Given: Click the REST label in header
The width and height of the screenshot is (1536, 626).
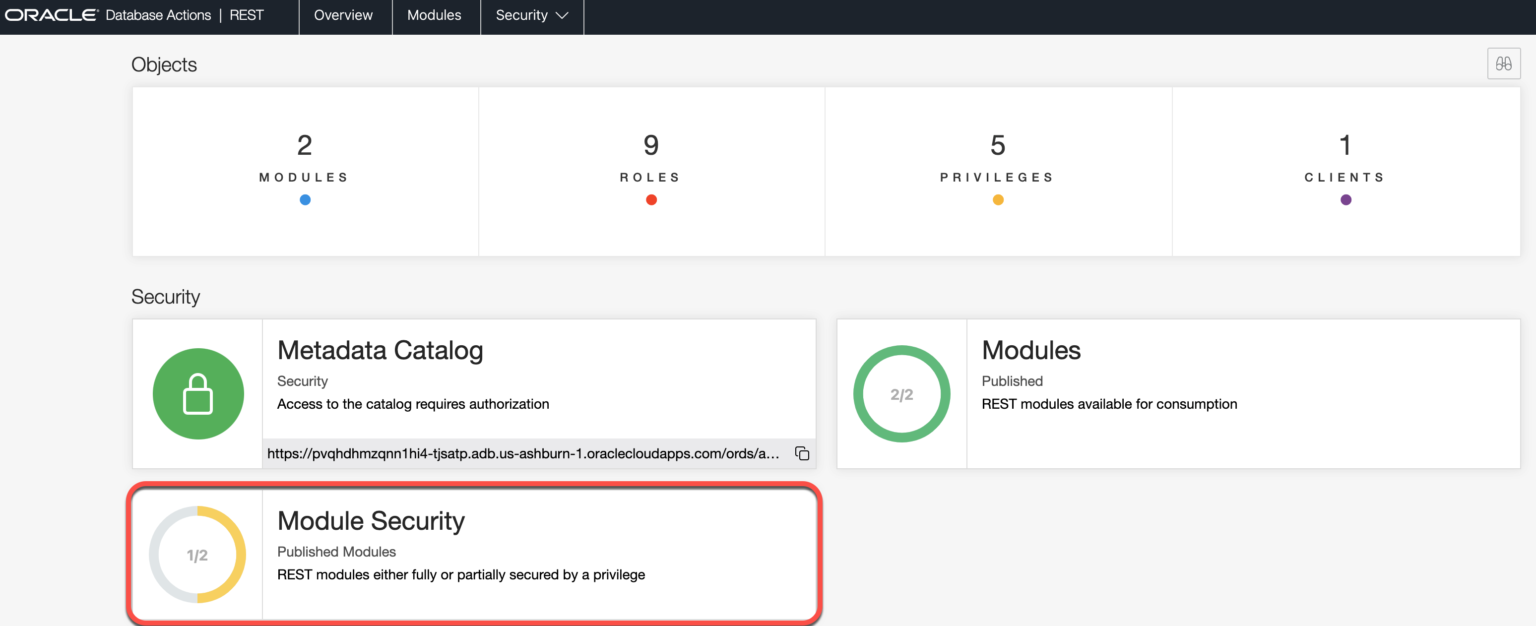Looking at the screenshot, I should [x=246, y=15].
